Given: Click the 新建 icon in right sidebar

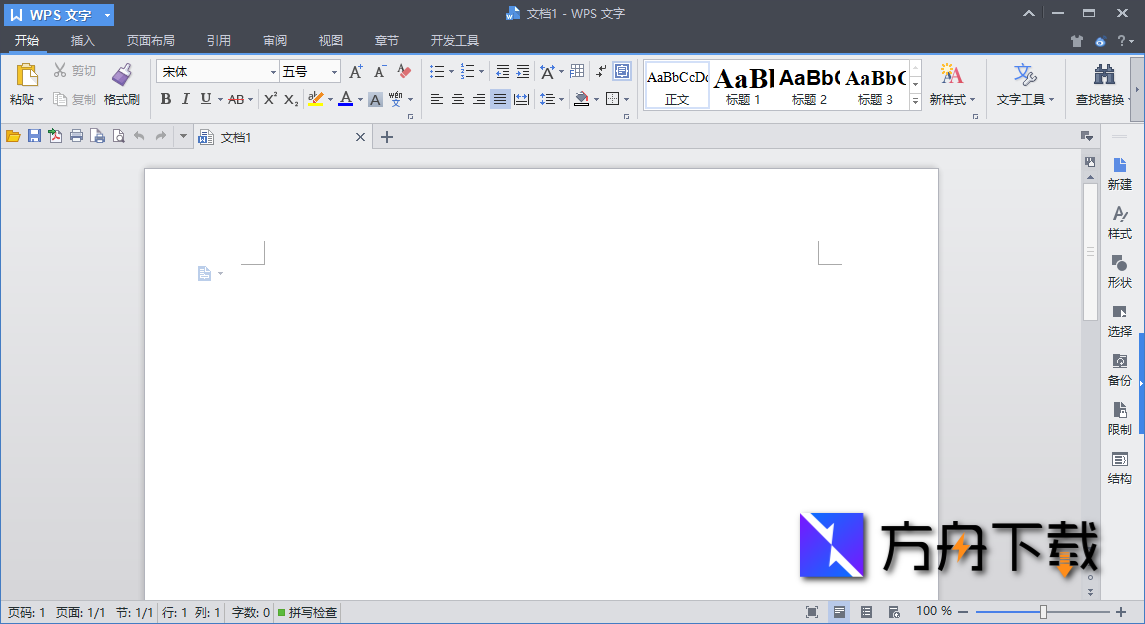Looking at the screenshot, I should pos(1120,172).
